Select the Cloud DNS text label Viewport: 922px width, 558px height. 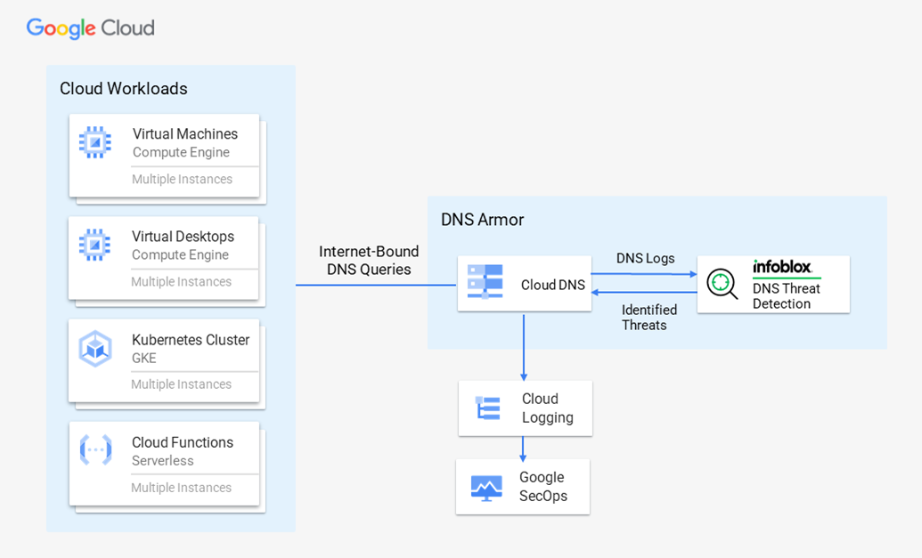click(x=553, y=285)
